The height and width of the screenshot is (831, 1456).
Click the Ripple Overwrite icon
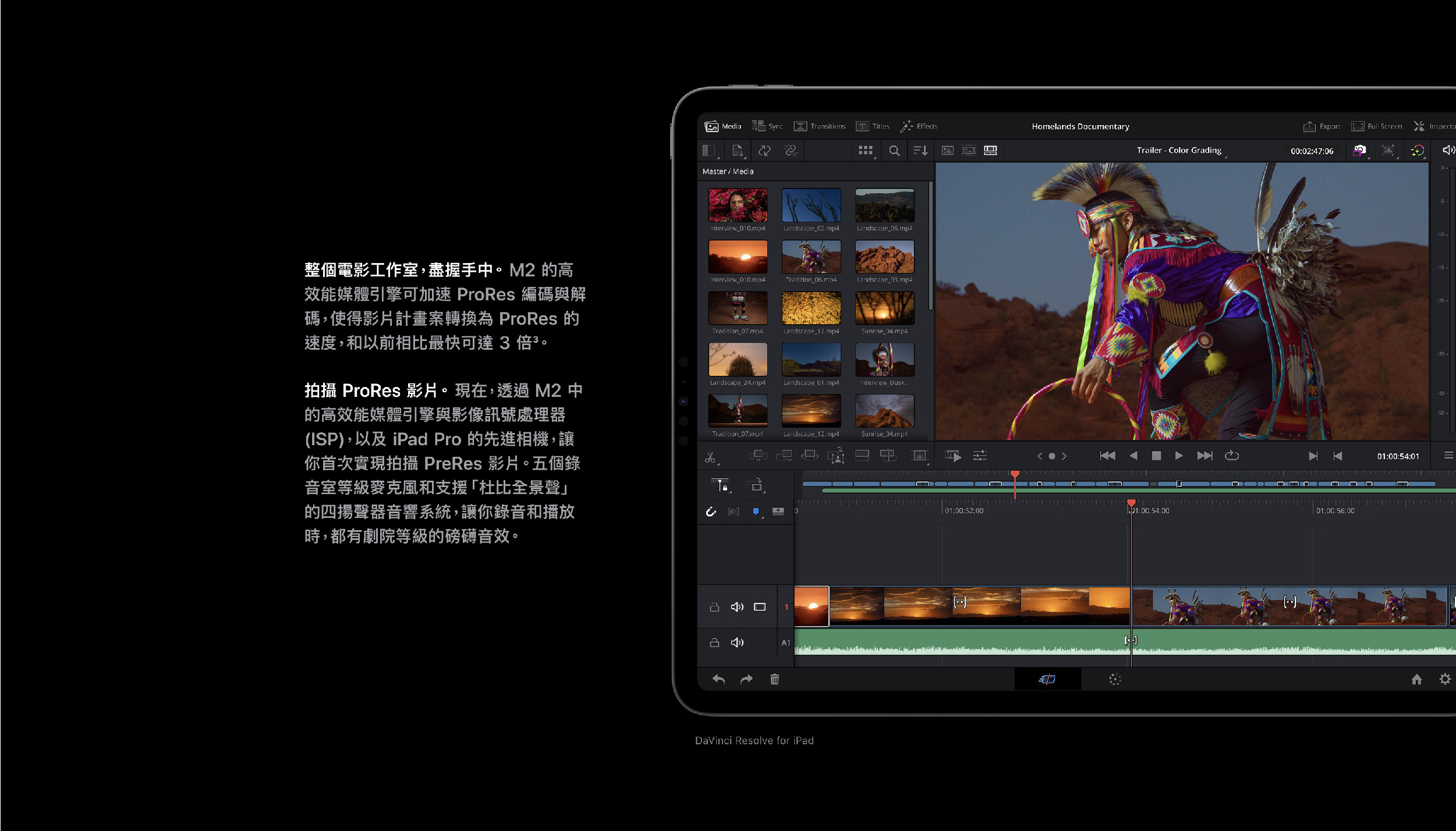tap(810, 456)
